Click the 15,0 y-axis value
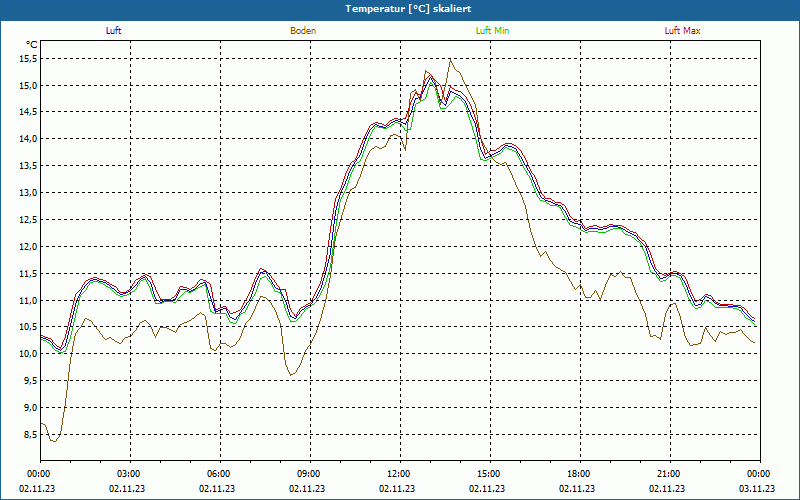This screenshot has height=500, width=800. 29,85
